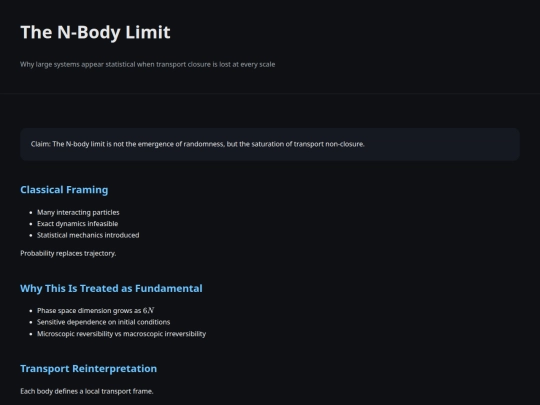Click bullet 'Exact dynamics infeasible'
Screen dimensions: 540x405
point(77,224)
